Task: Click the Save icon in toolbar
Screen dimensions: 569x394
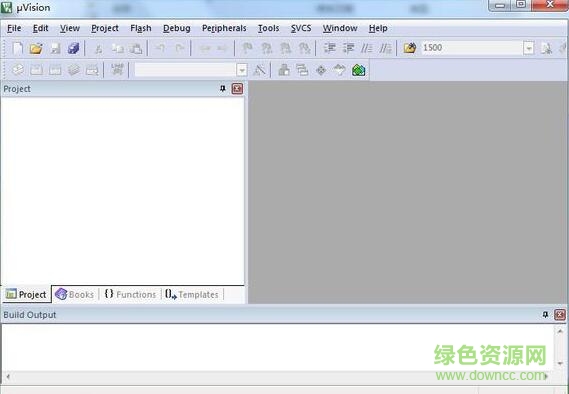Action: (55, 48)
